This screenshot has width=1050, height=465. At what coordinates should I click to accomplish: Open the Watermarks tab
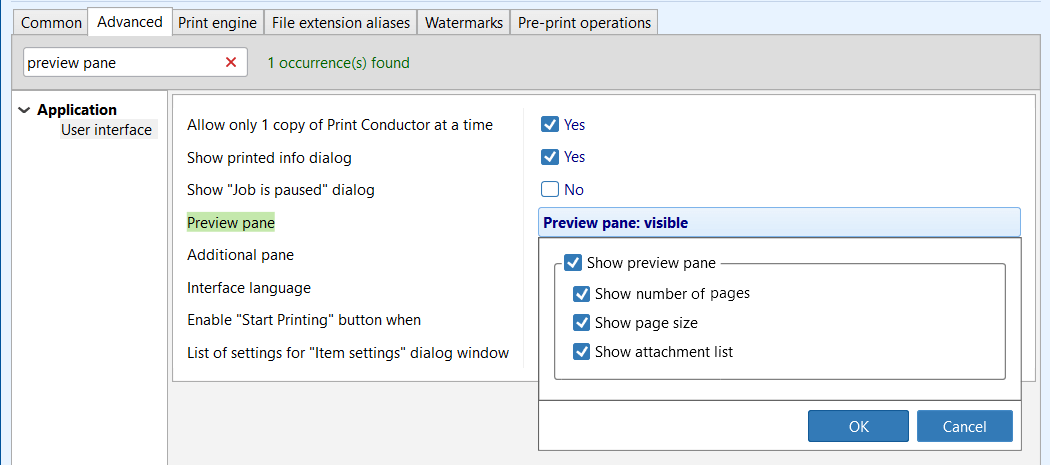click(x=463, y=22)
